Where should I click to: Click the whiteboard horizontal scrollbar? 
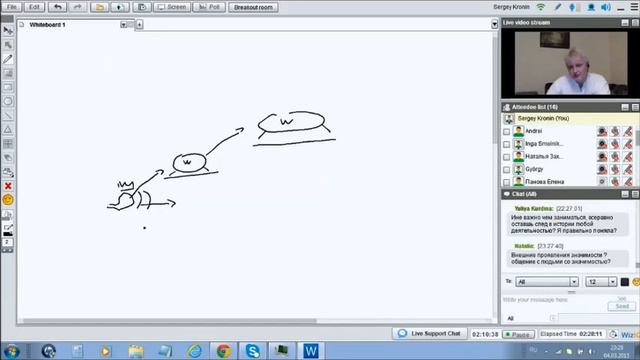[169, 321]
